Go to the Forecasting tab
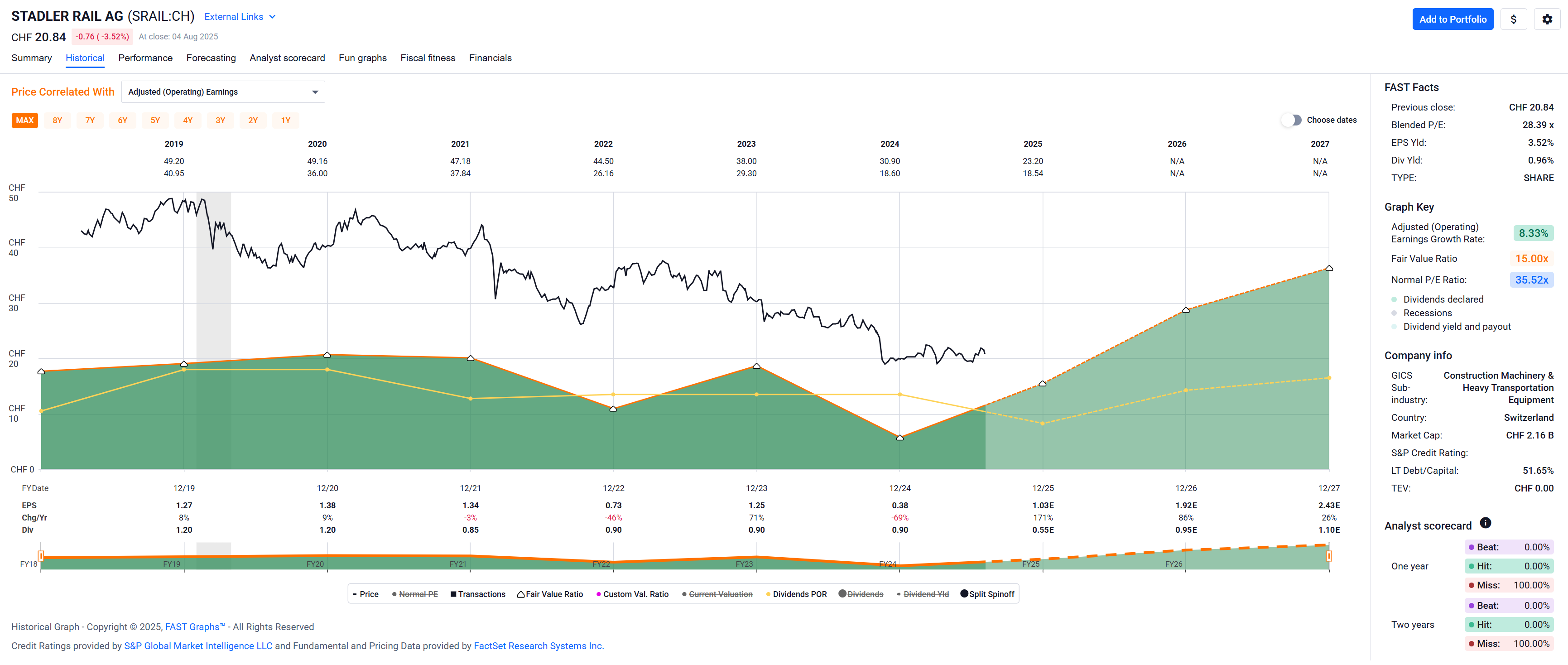This screenshot has height=665, width=1568. click(x=211, y=58)
